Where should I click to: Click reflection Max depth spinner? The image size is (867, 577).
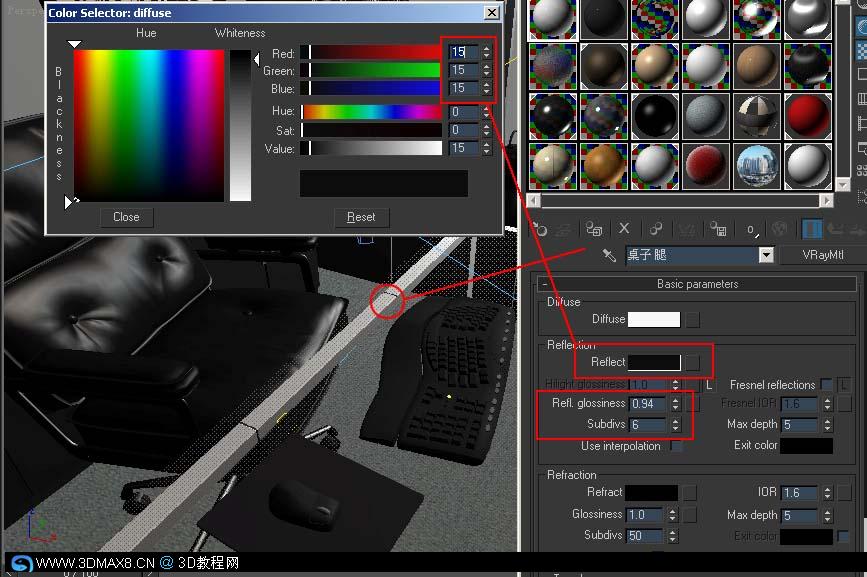pos(827,424)
